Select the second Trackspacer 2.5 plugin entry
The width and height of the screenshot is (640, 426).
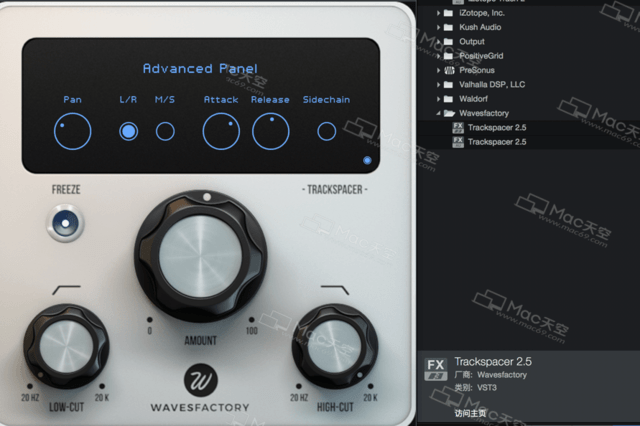click(528, 142)
